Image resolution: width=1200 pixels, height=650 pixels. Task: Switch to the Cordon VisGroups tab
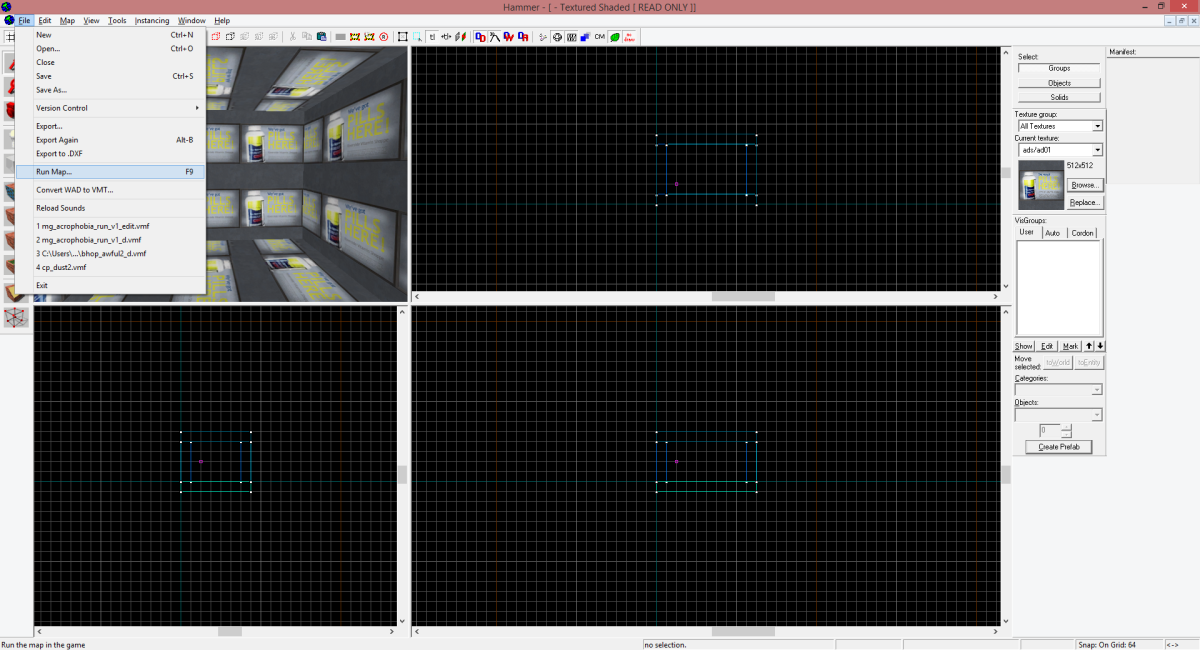click(1082, 233)
